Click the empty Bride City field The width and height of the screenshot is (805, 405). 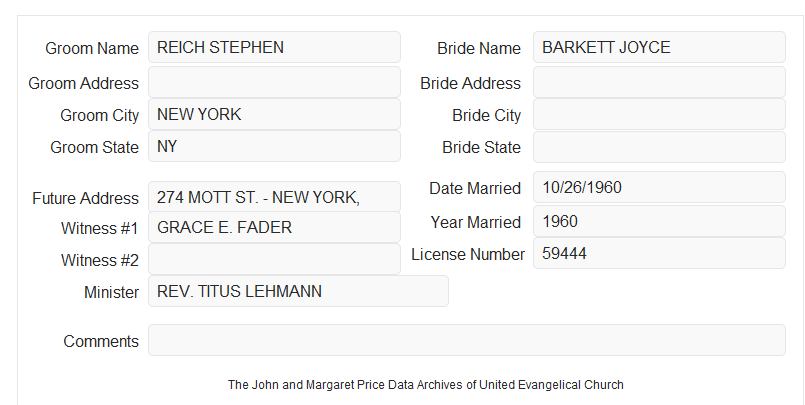659,114
